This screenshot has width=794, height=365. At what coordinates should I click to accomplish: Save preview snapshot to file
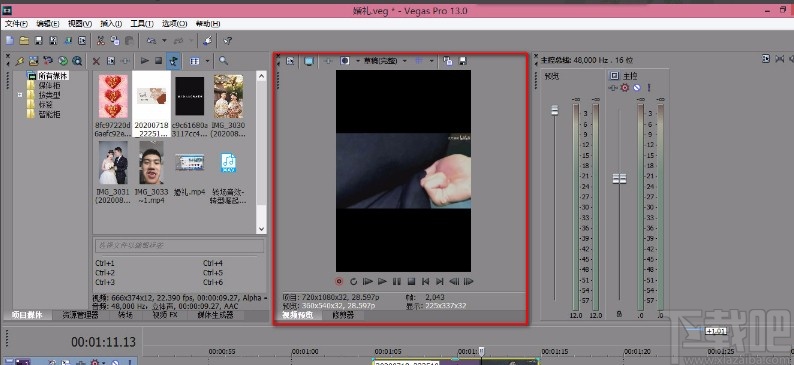tap(463, 61)
